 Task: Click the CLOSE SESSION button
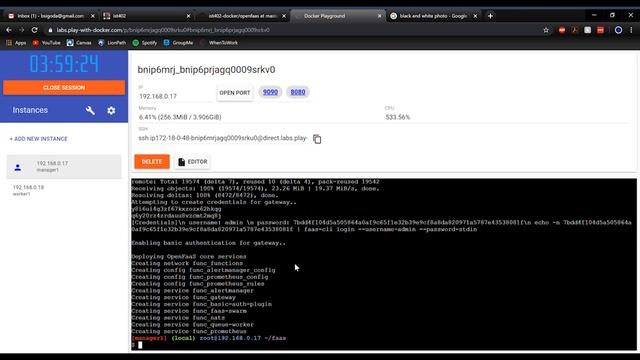(64, 88)
